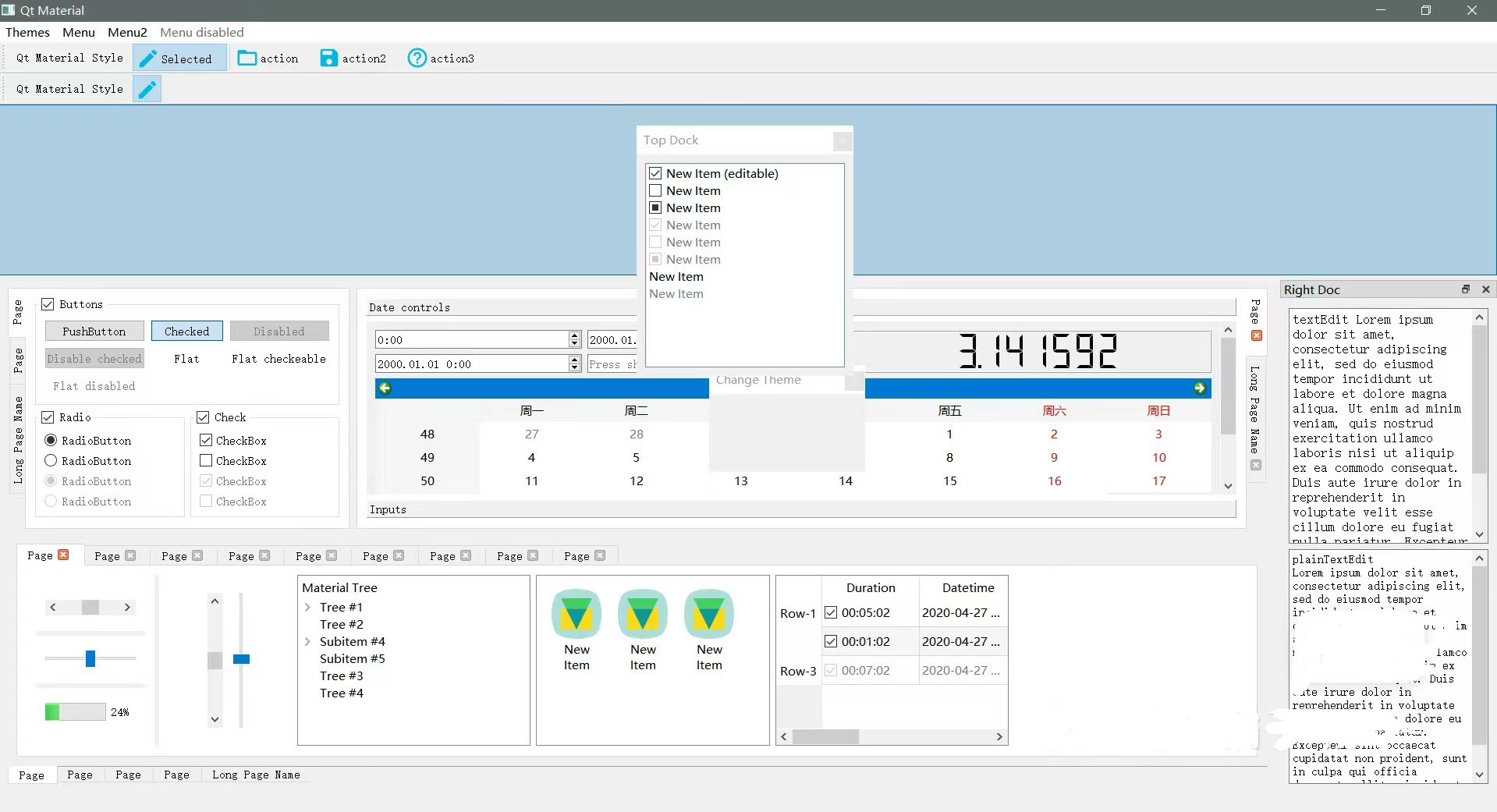Click the Flat checkeable button
The image size is (1497, 812).
coord(278,359)
